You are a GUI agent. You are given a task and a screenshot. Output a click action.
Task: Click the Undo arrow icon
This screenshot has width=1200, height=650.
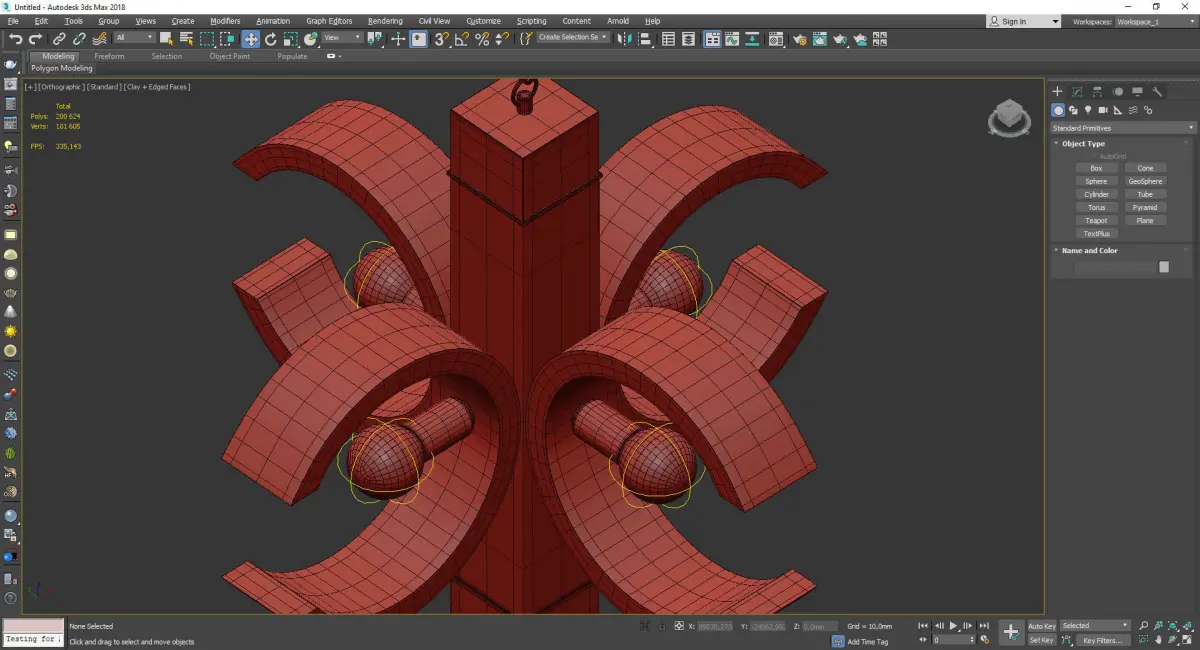pos(15,39)
